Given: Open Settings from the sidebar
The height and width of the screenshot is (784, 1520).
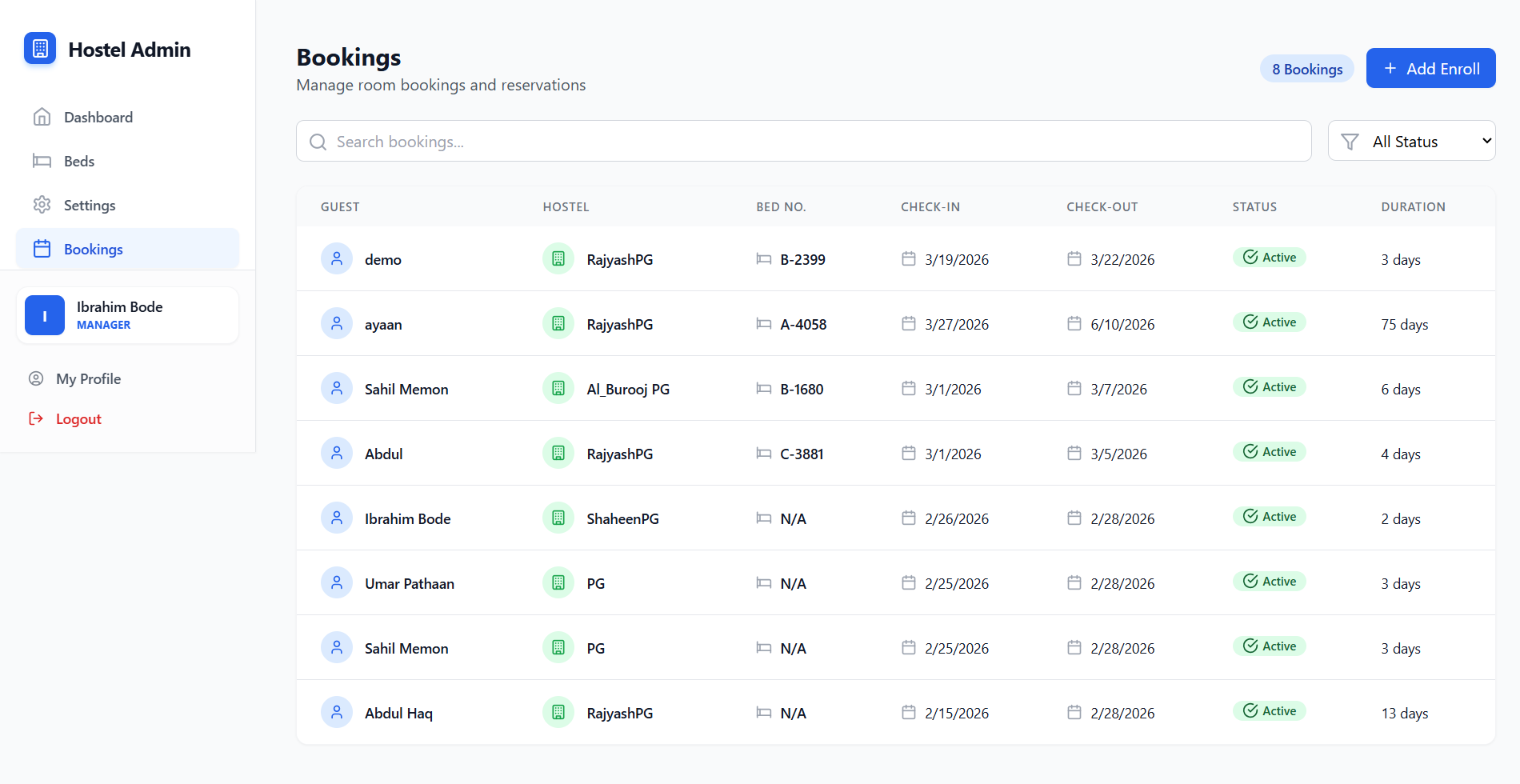Looking at the screenshot, I should tap(89, 206).
